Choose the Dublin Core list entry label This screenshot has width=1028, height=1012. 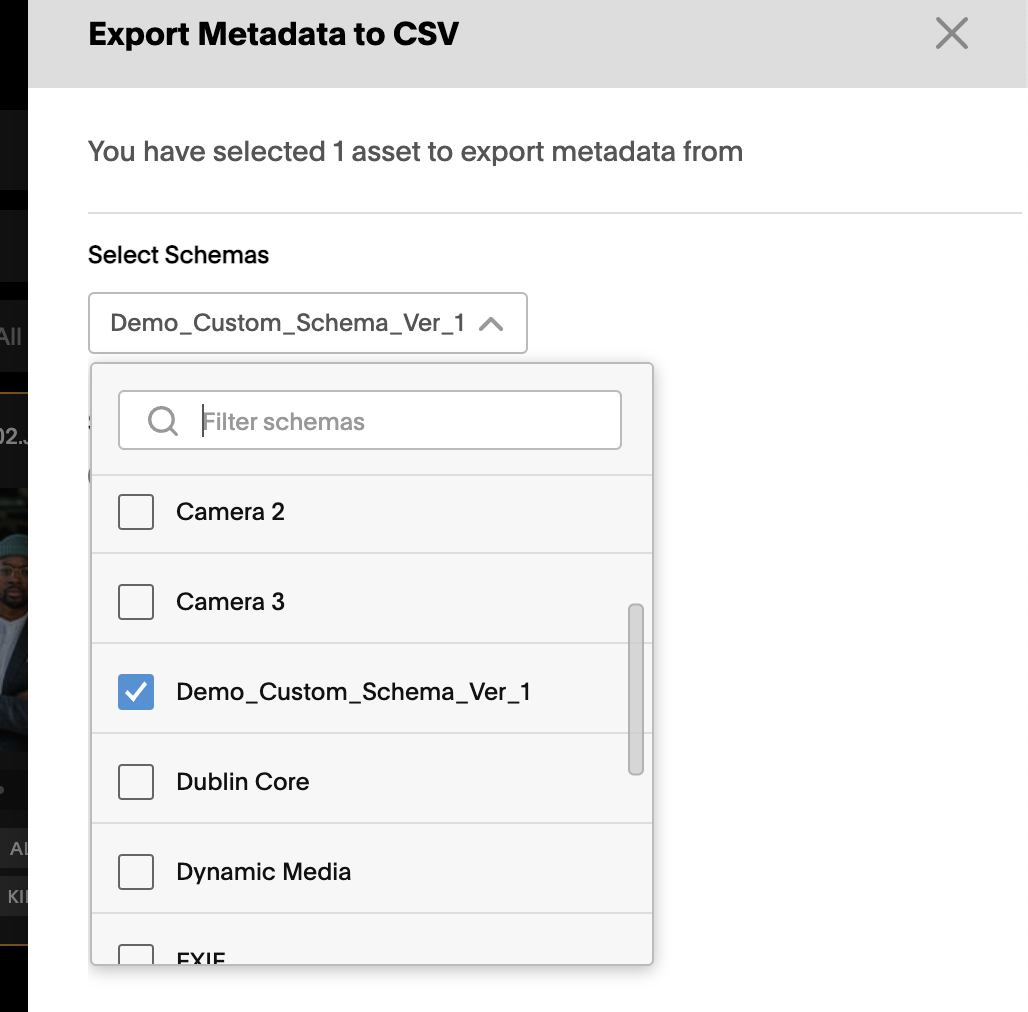pos(243,782)
